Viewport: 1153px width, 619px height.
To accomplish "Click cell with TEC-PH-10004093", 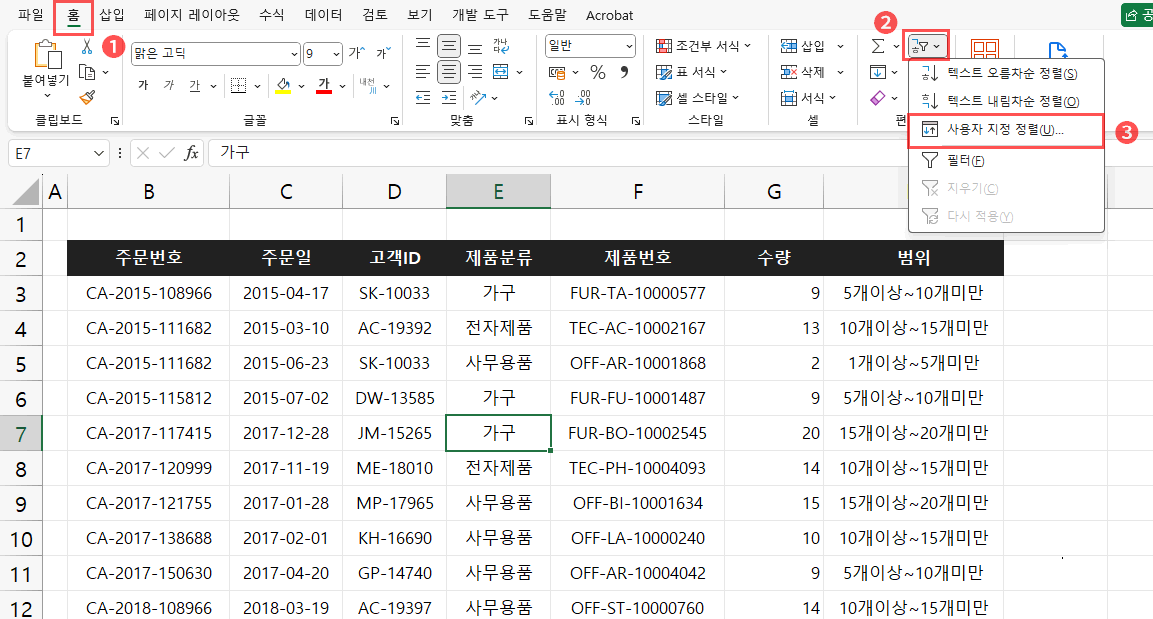I will coord(638,468).
